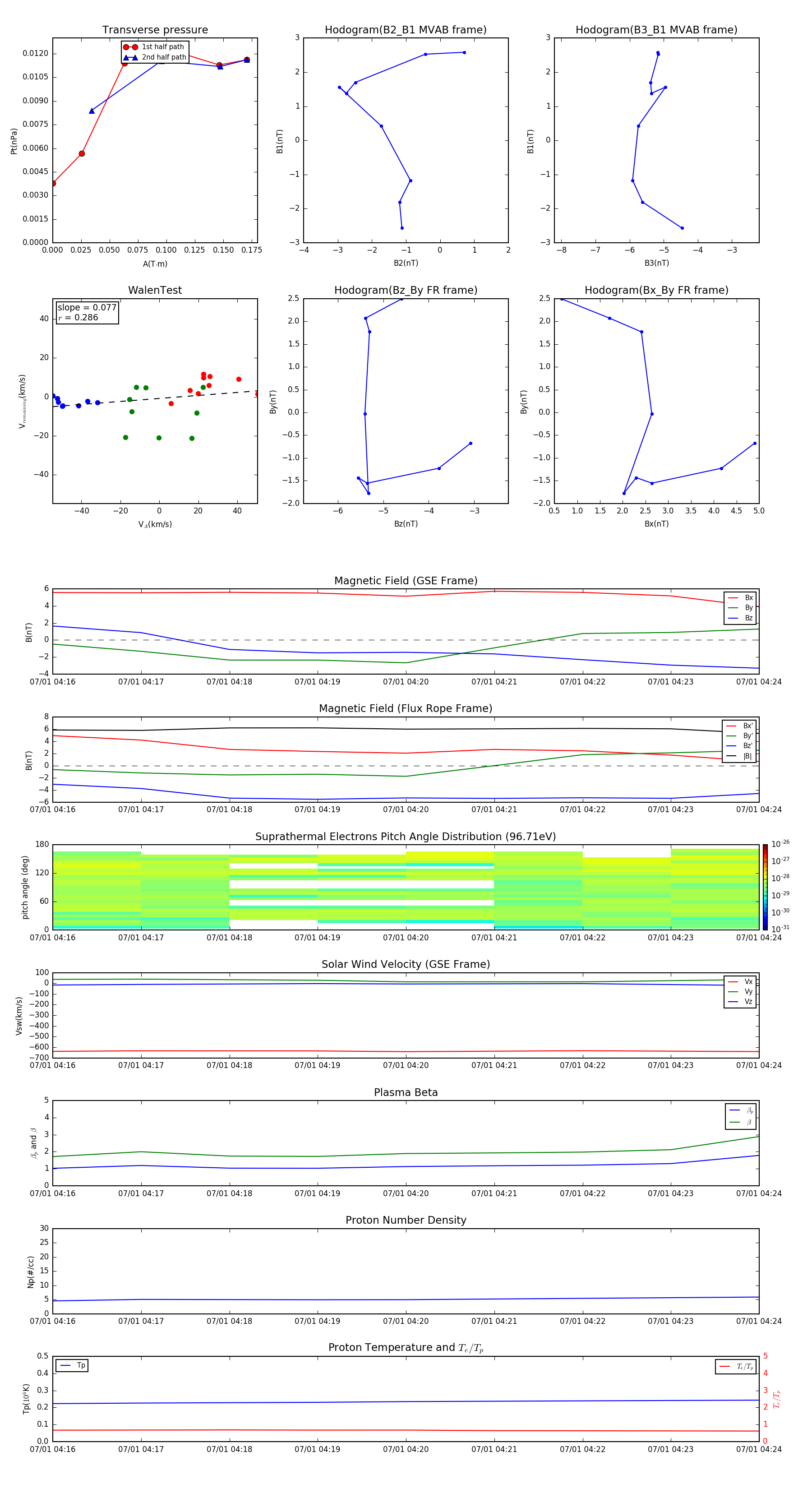Click Bx legend entry in GSE magnetic field
The height and width of the screenshot is (1489, 812).
click(x=740, y=598)
